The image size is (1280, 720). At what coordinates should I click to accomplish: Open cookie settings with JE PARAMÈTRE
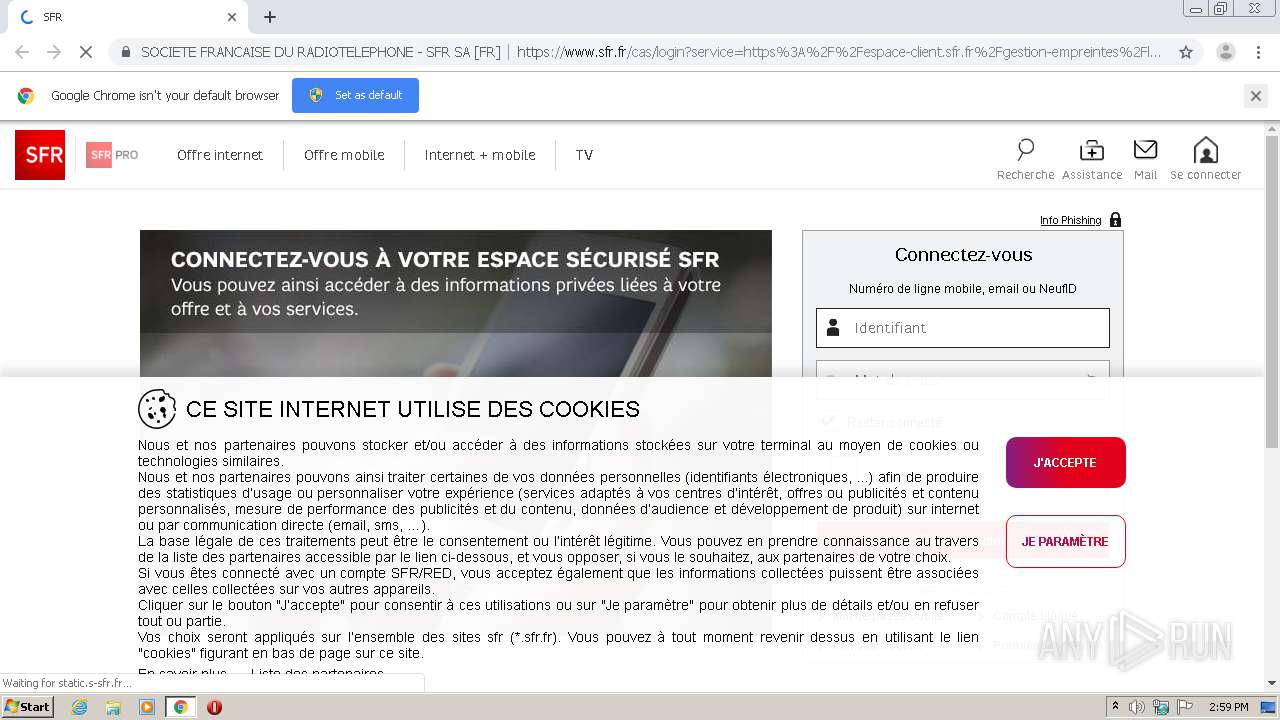[1065, 541]
